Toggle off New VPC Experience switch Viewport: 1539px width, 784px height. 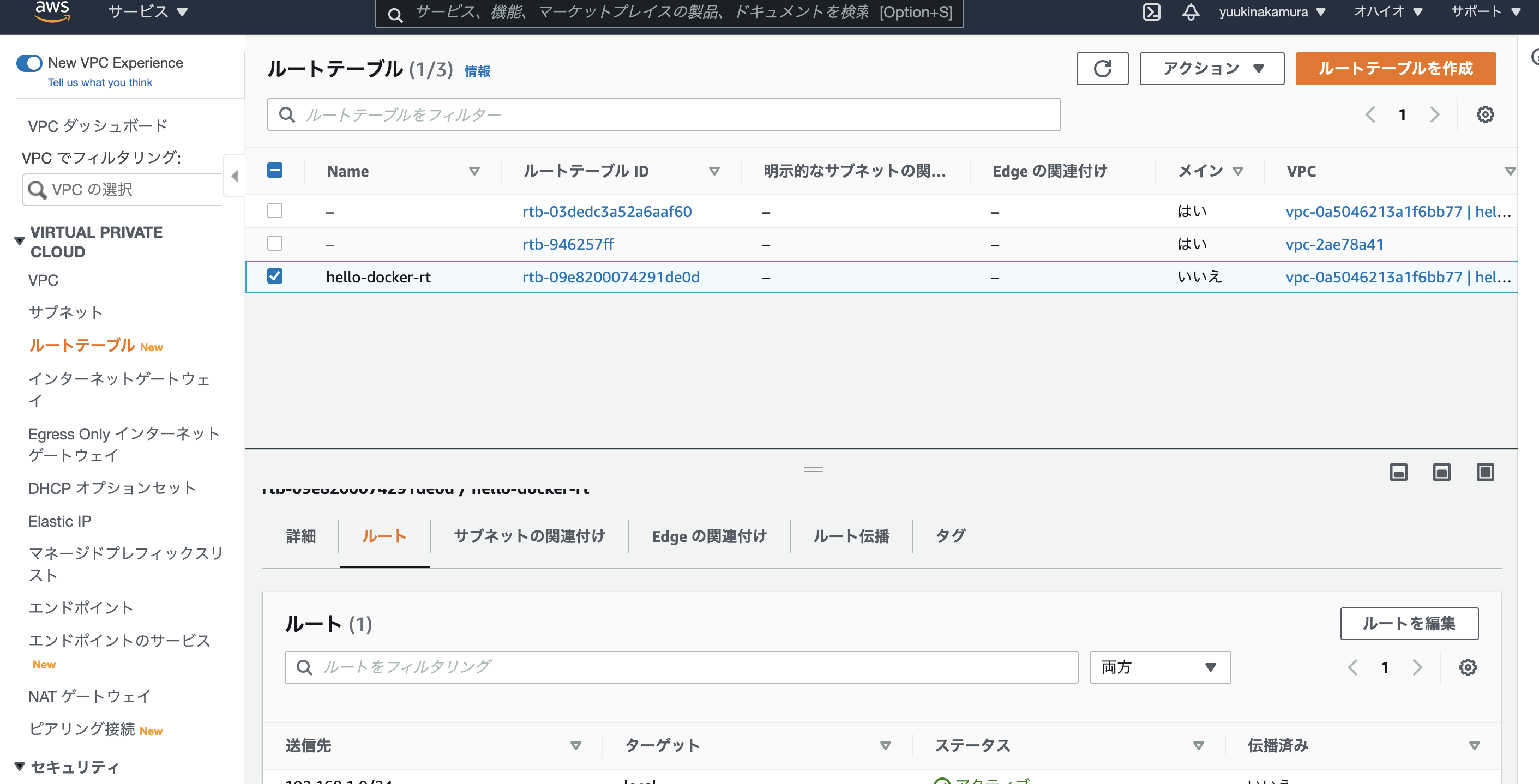(x=29, y=63)
